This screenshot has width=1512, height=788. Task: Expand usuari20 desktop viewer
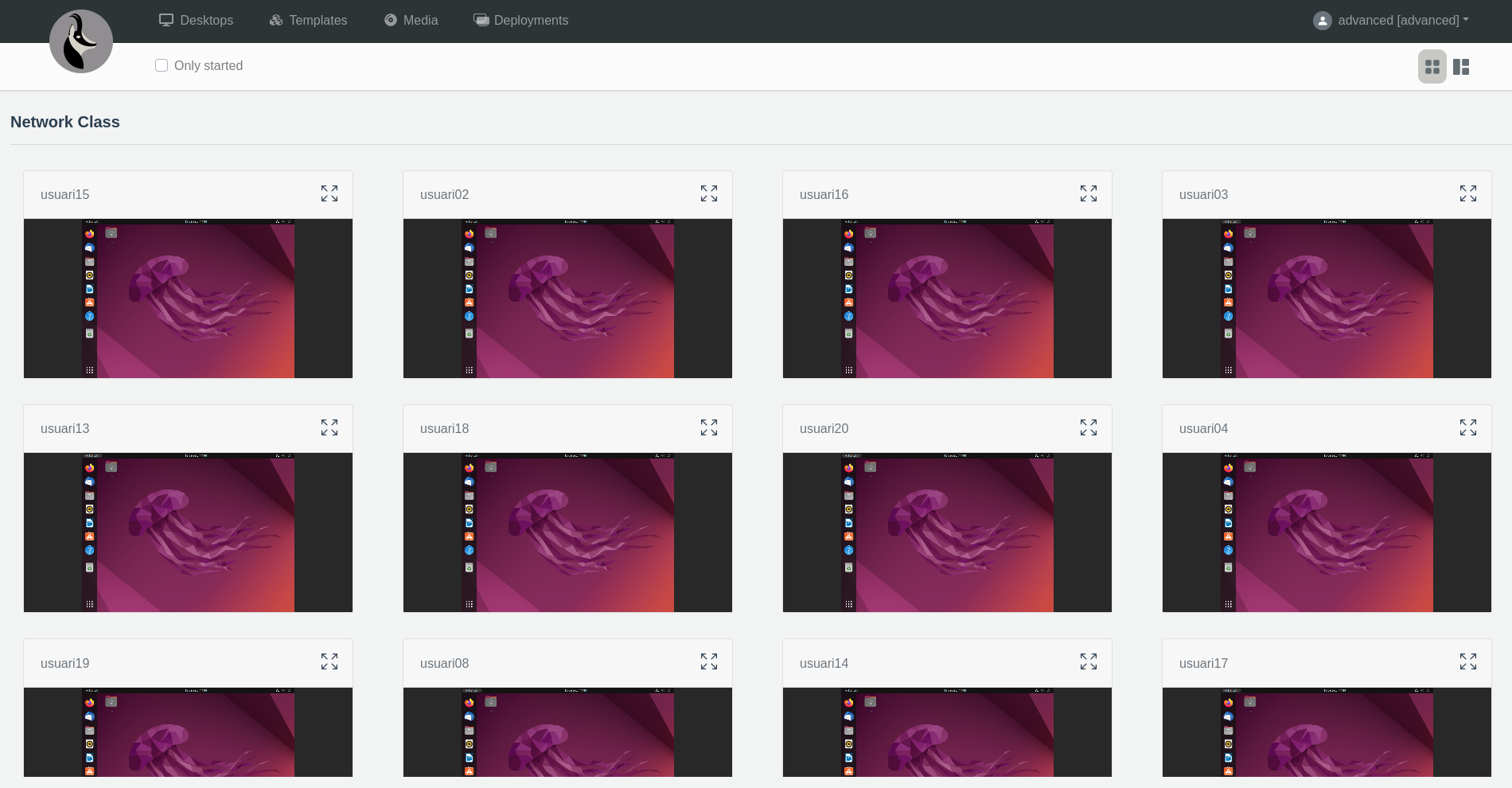(x=1089, y=427)
